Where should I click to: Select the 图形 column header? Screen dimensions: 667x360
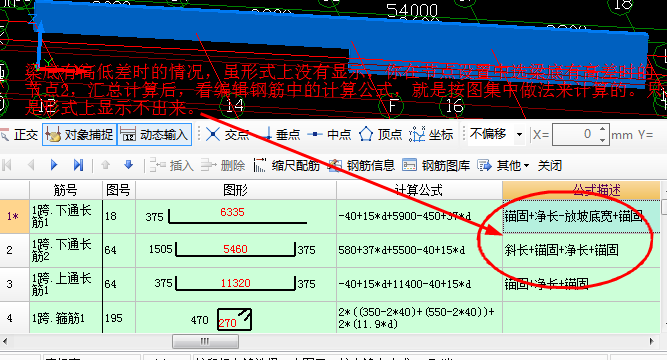click(236, 190)
